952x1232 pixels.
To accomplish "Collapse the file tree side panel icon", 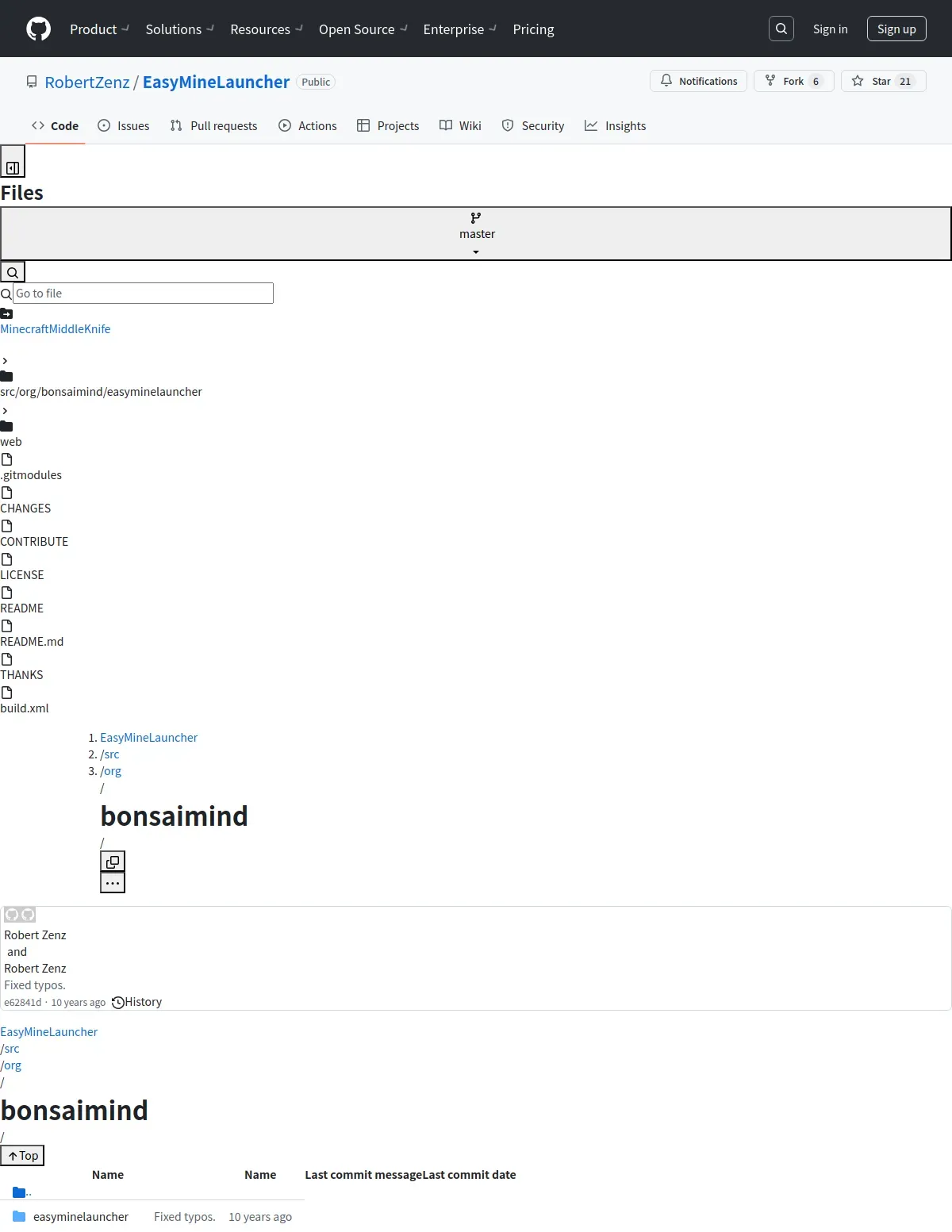I will pos(13,167).
